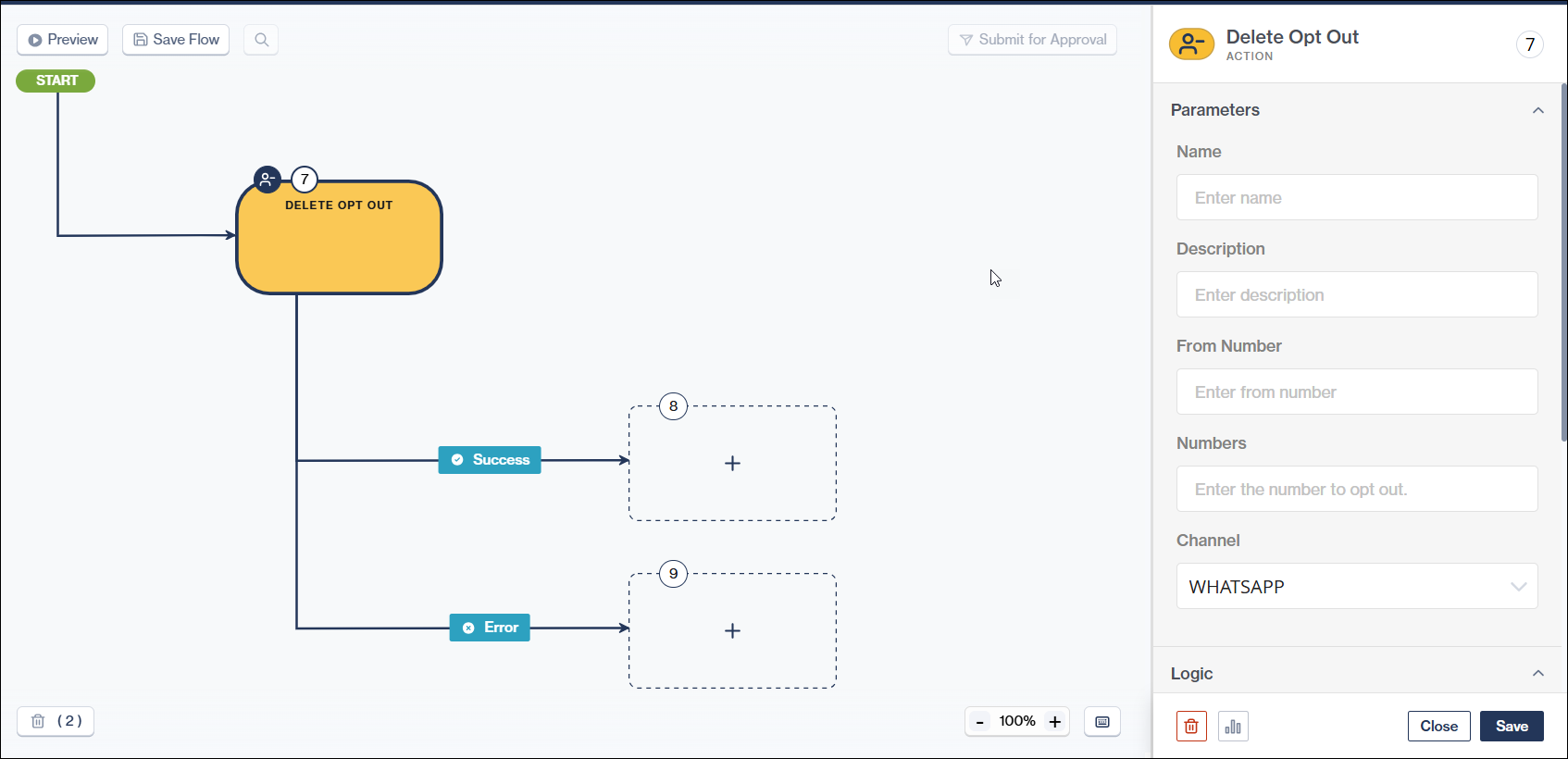The width and height of the screenshot is (1568, 759).
Task: Close the Delete Opt Out panel
Action: (1438, 727)
